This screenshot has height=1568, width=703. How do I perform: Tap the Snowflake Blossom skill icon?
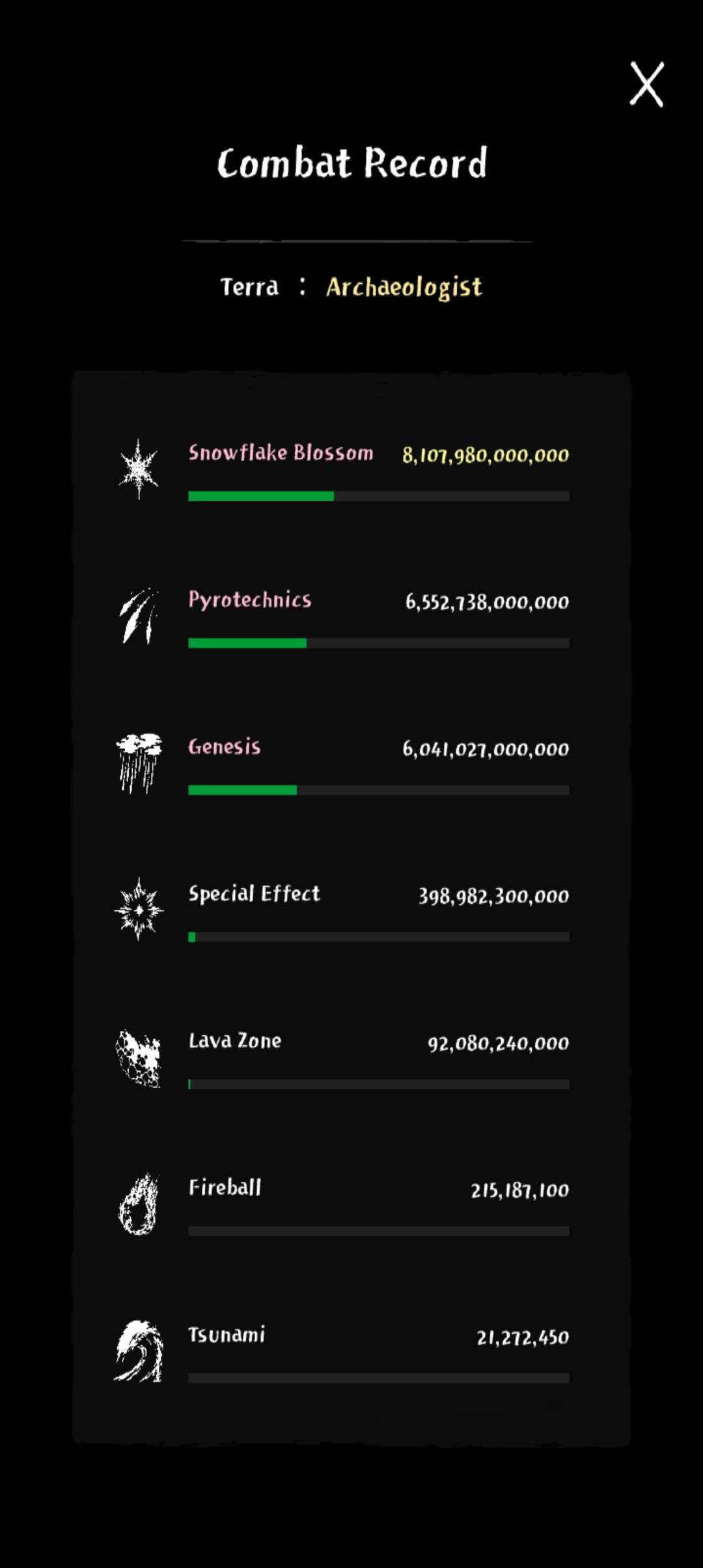pyautogui.click(x=139, y=469)
